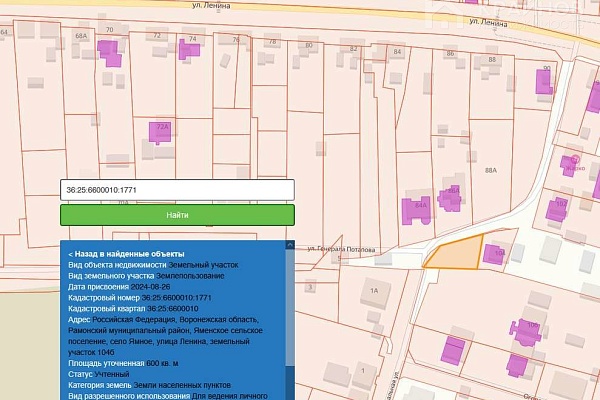
Task: Select the orange highlighted land parcel
Action: 455,255
